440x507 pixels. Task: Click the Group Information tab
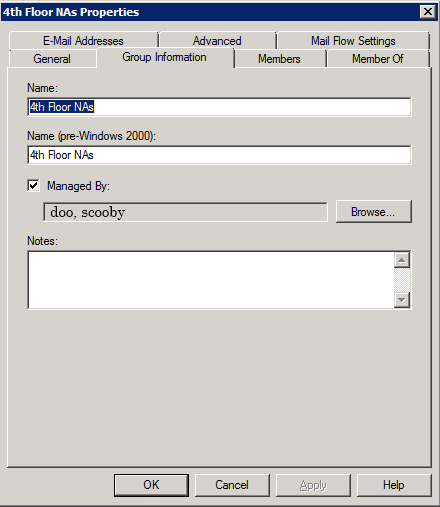(x=165, y=57)
